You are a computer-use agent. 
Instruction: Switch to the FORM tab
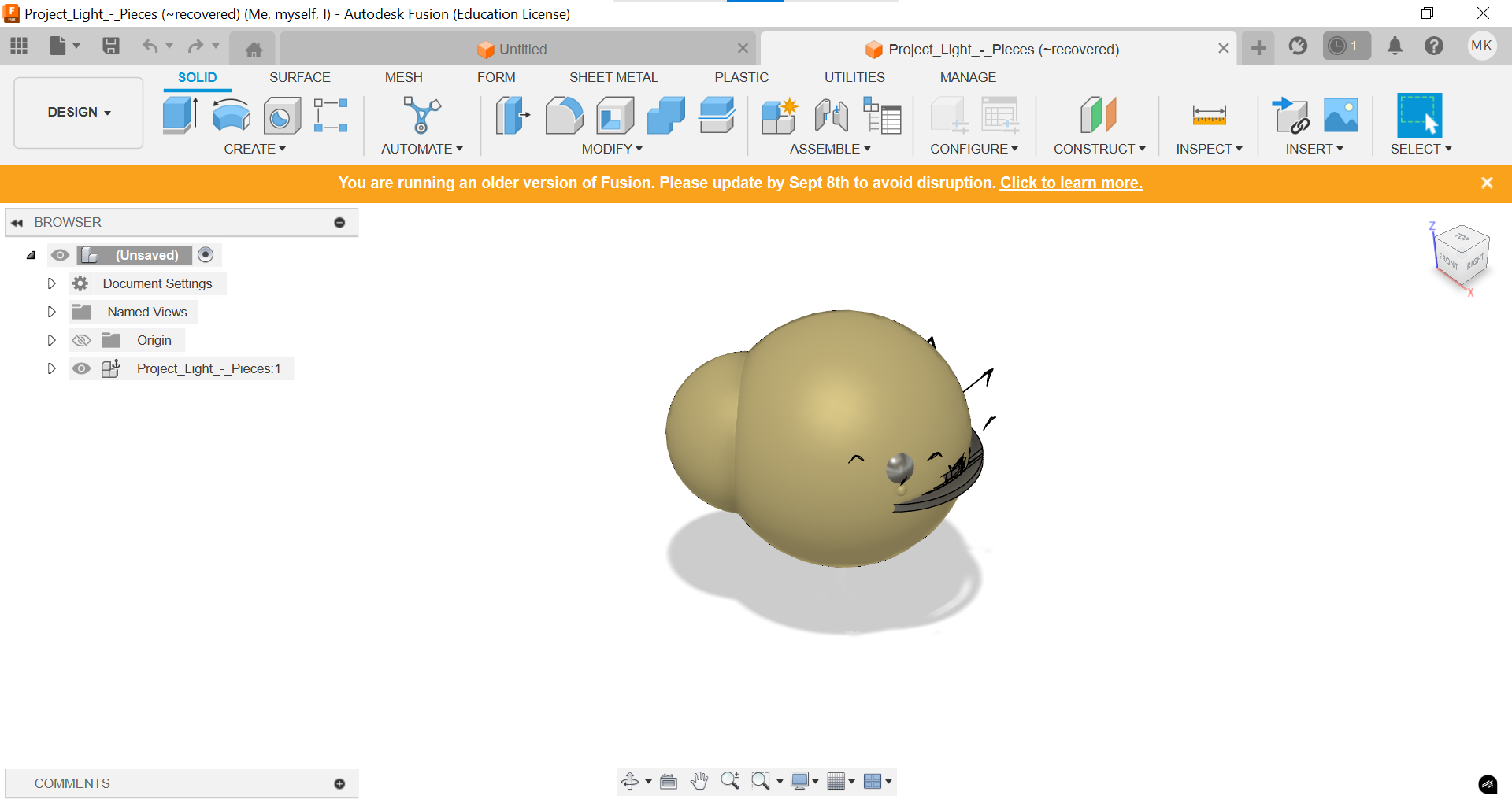[496, 77]
